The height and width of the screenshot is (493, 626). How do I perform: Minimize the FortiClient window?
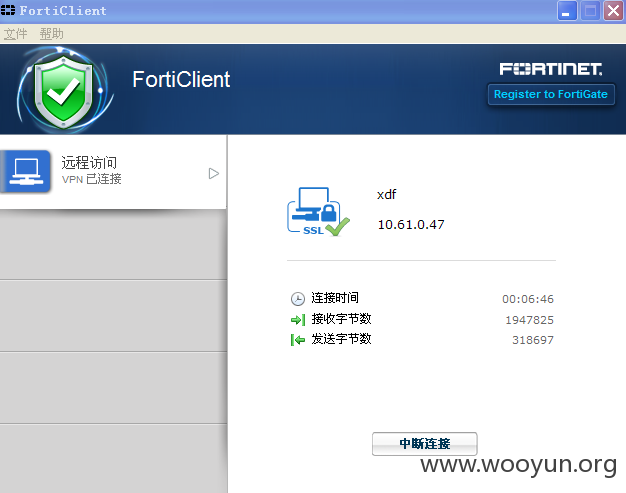567,11
